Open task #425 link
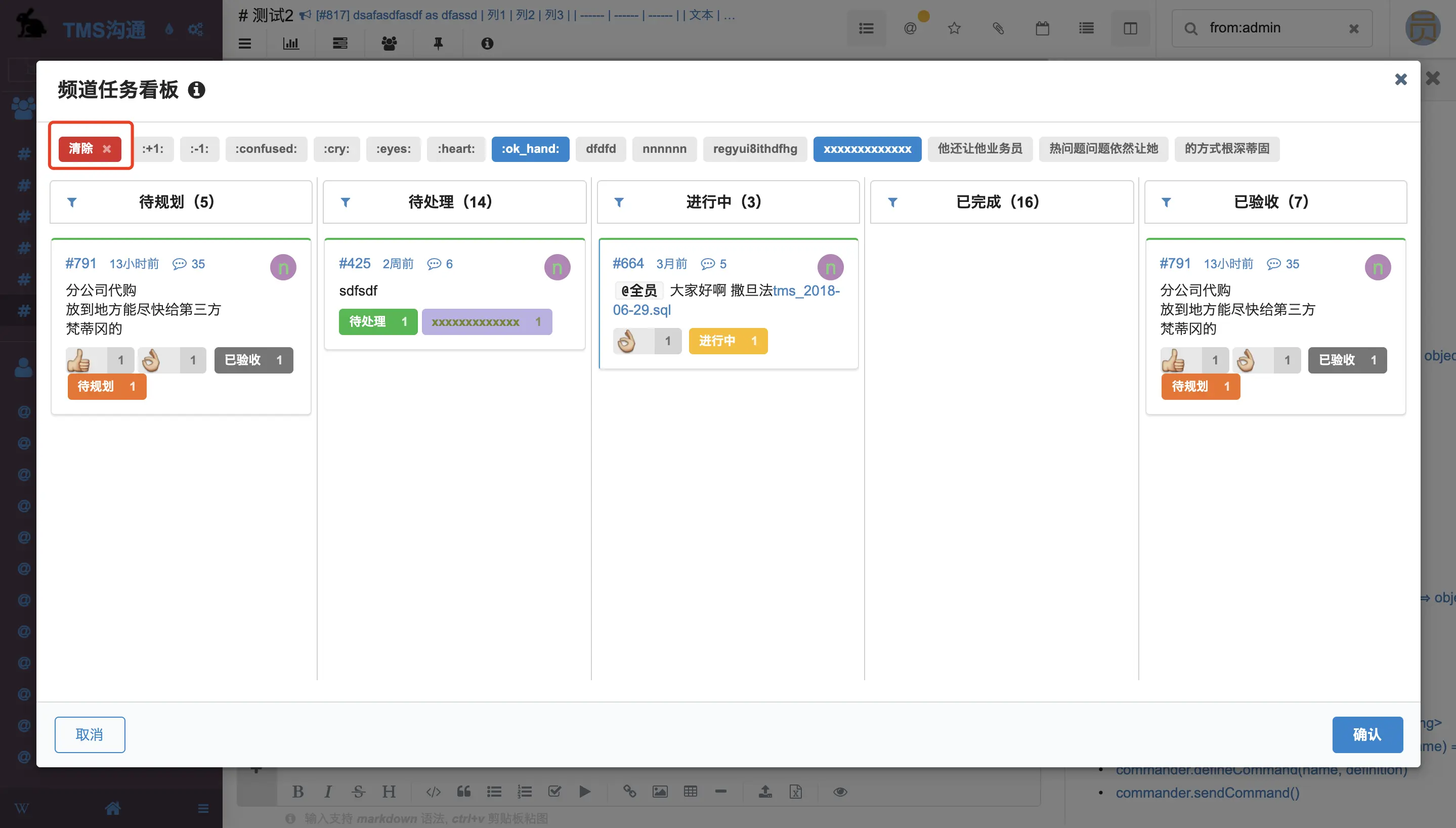Screen dimensions: 1456x828 [x=355, y=263]
